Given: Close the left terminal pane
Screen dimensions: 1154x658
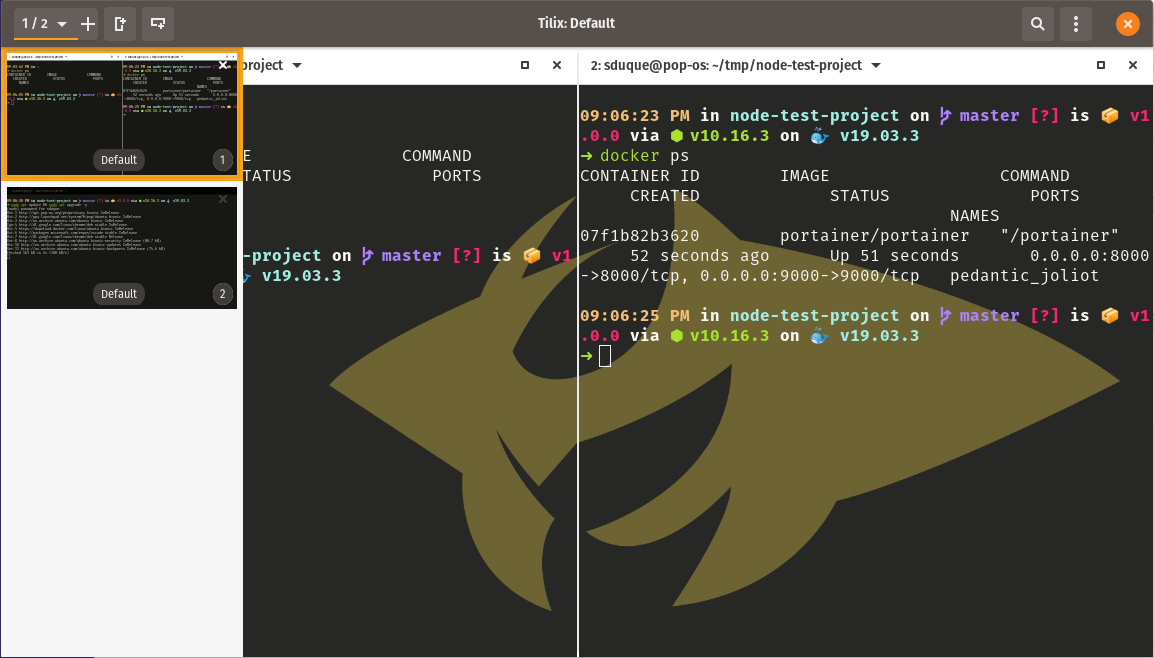Looking at the screenshot, I should tap(557, 66).
